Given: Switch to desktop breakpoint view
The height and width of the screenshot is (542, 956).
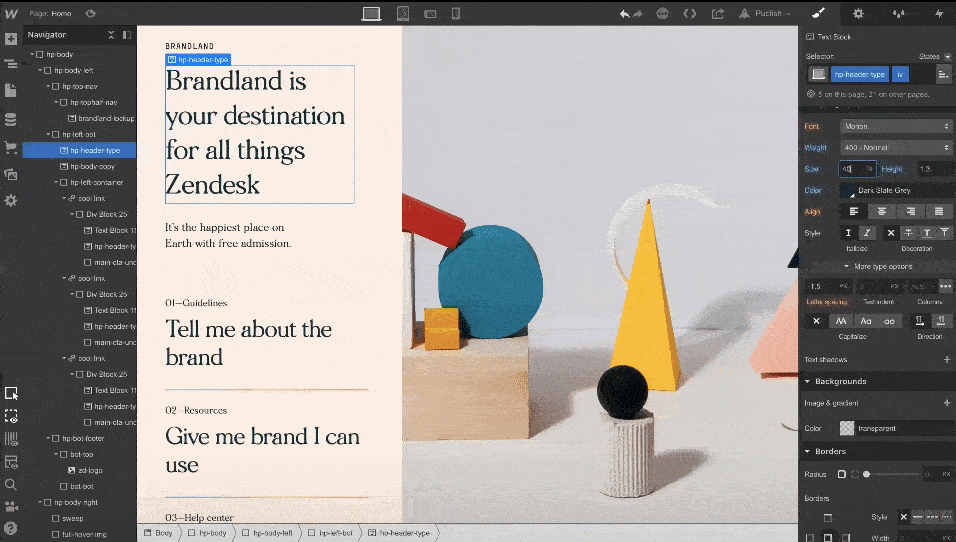Looking at the screenshot, I should [x=371, y=13].
